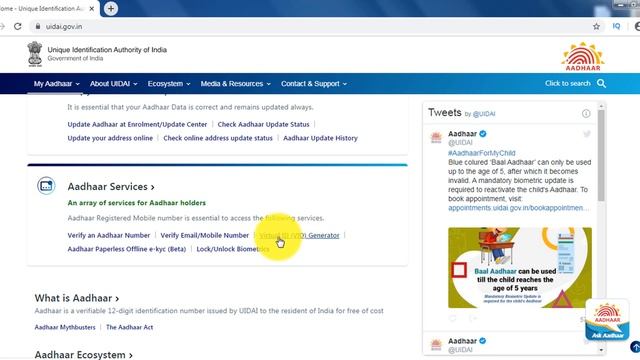
Task: Click the Government of India emblem logo
Action: [35, 54]
